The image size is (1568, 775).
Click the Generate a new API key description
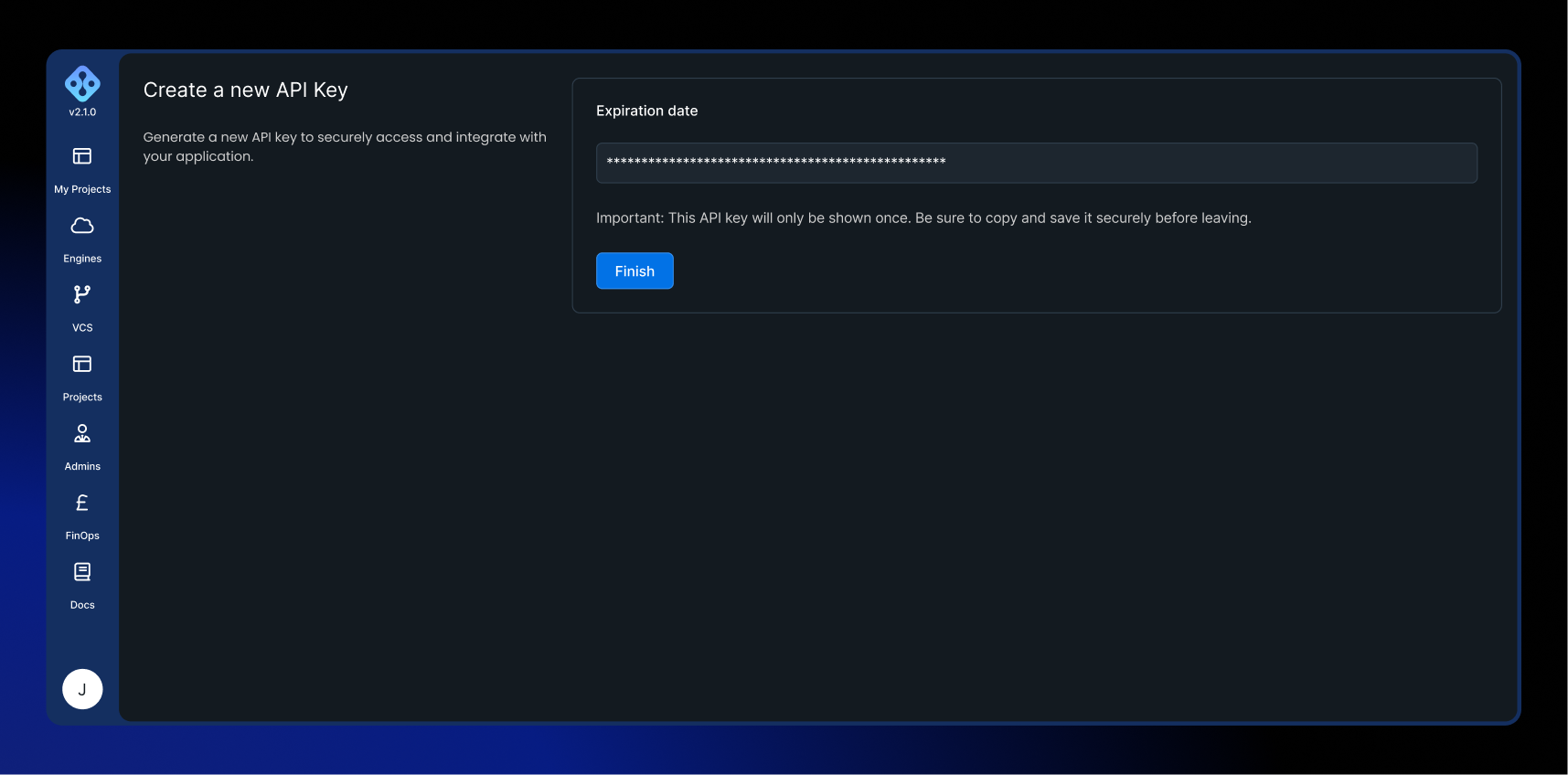pos(345,146)
